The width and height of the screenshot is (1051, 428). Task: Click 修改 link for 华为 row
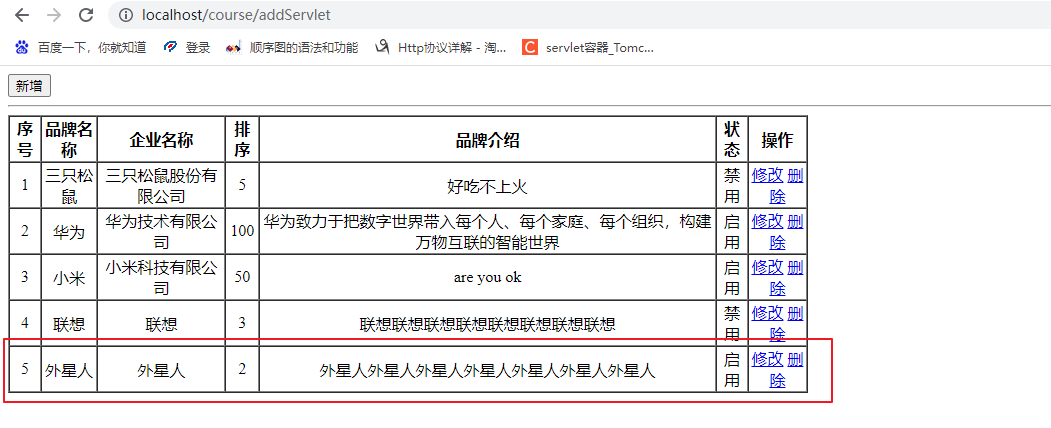[x=767, y=221]
